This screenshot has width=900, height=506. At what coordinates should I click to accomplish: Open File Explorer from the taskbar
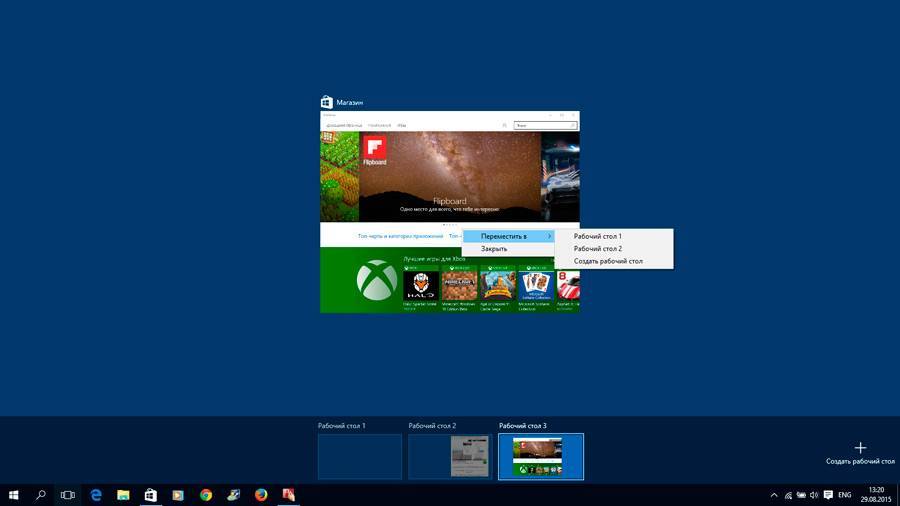point(124,495)
